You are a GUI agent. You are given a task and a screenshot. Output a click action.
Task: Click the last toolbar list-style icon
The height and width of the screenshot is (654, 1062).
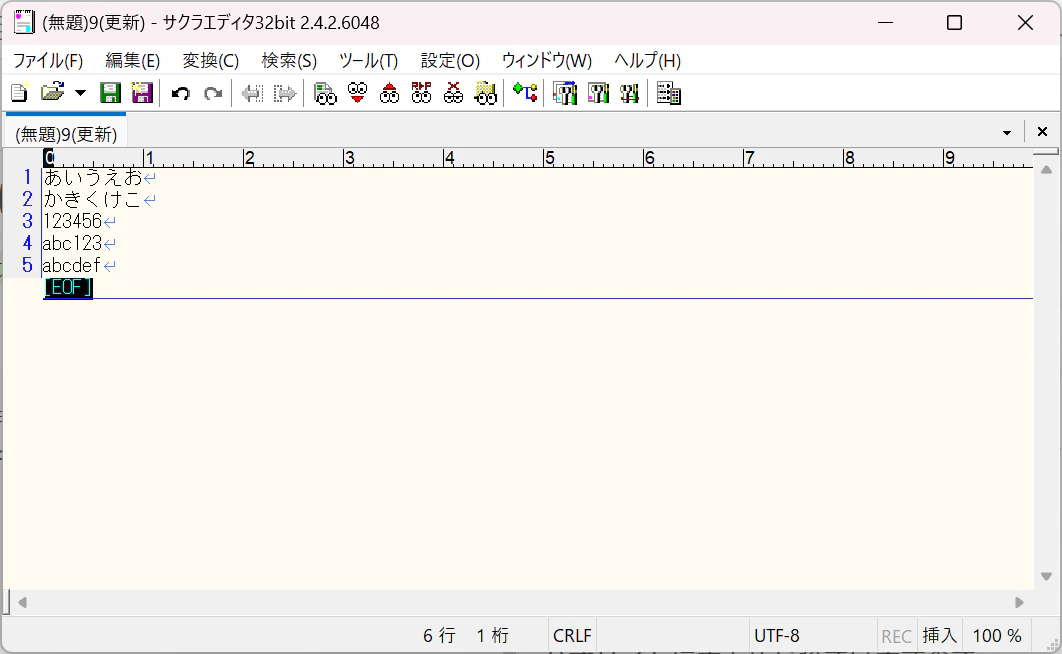click(668, 93)
